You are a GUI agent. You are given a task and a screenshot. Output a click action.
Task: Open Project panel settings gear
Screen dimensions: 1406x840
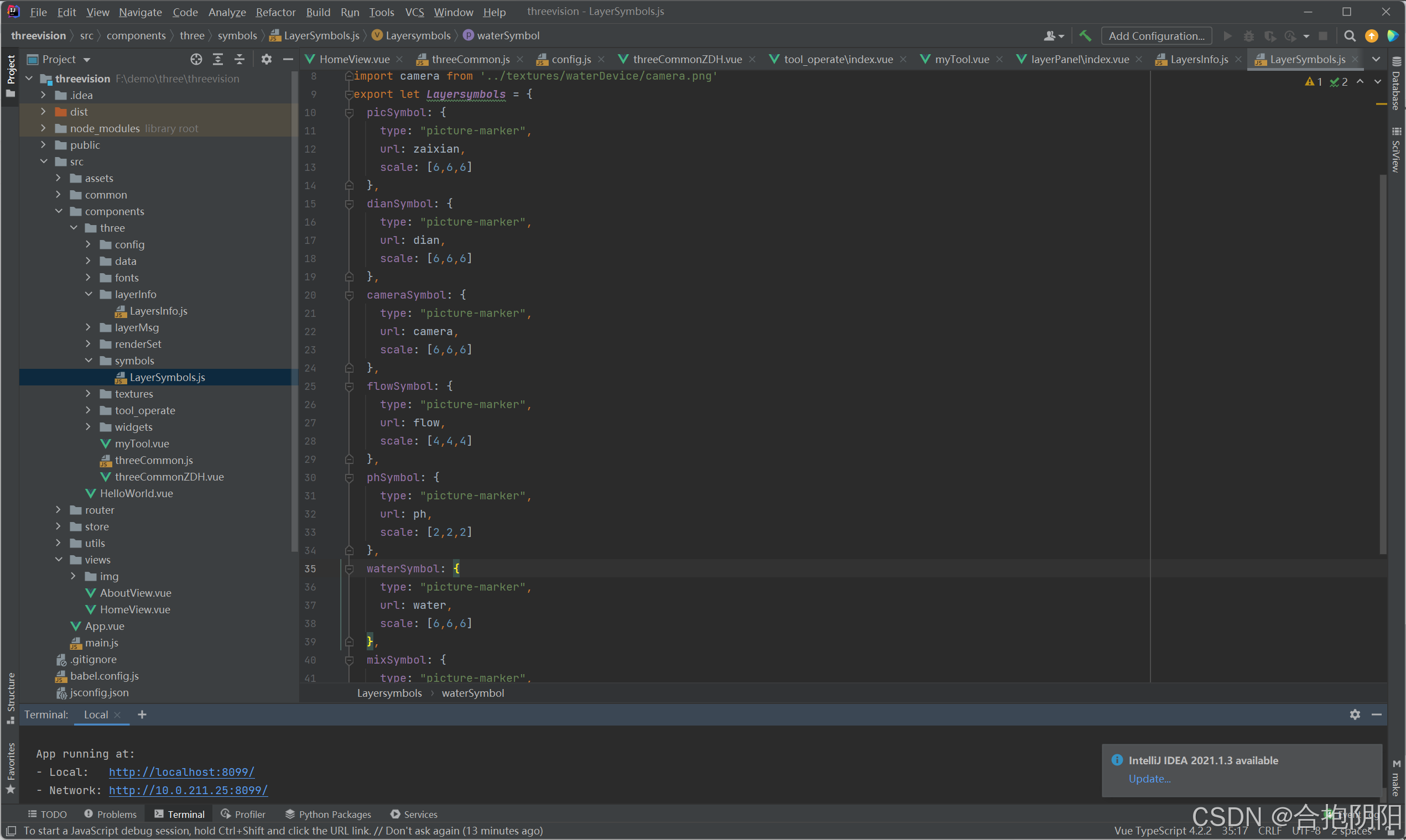(x=266, y=59)
